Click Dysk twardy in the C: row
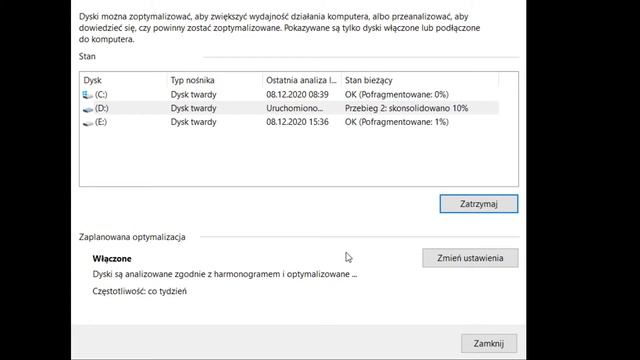 pyautogui.click(x=193, y=95)
